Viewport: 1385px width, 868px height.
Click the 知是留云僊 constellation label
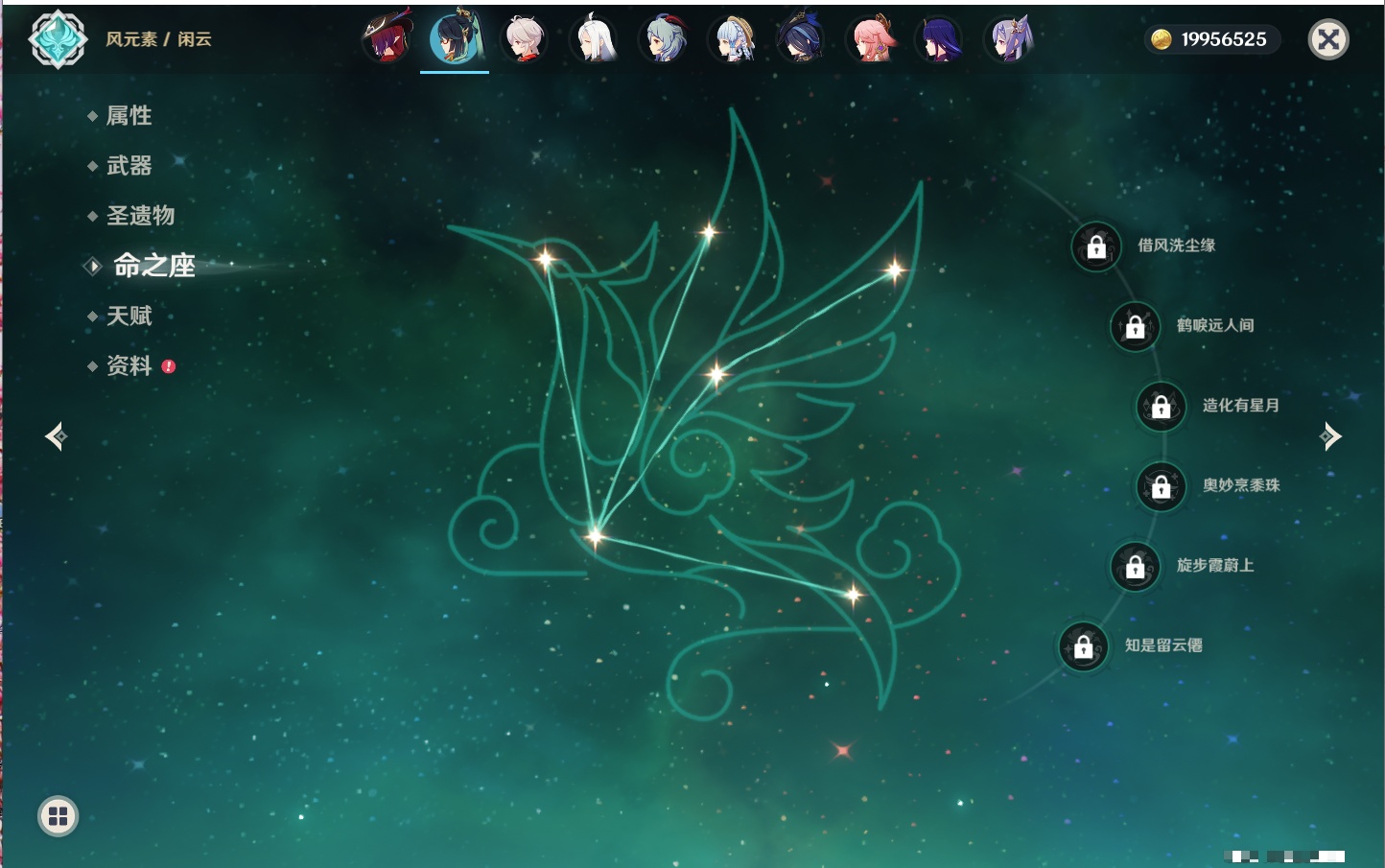pyautogui.click(x=1163, y=645)
